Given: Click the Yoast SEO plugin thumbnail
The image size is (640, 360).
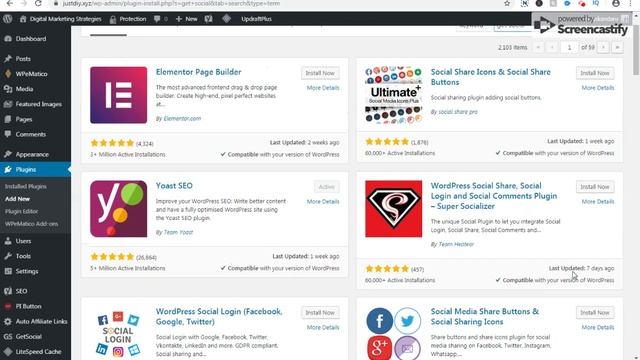Looking at the screenshot, I should click(118, 209).
